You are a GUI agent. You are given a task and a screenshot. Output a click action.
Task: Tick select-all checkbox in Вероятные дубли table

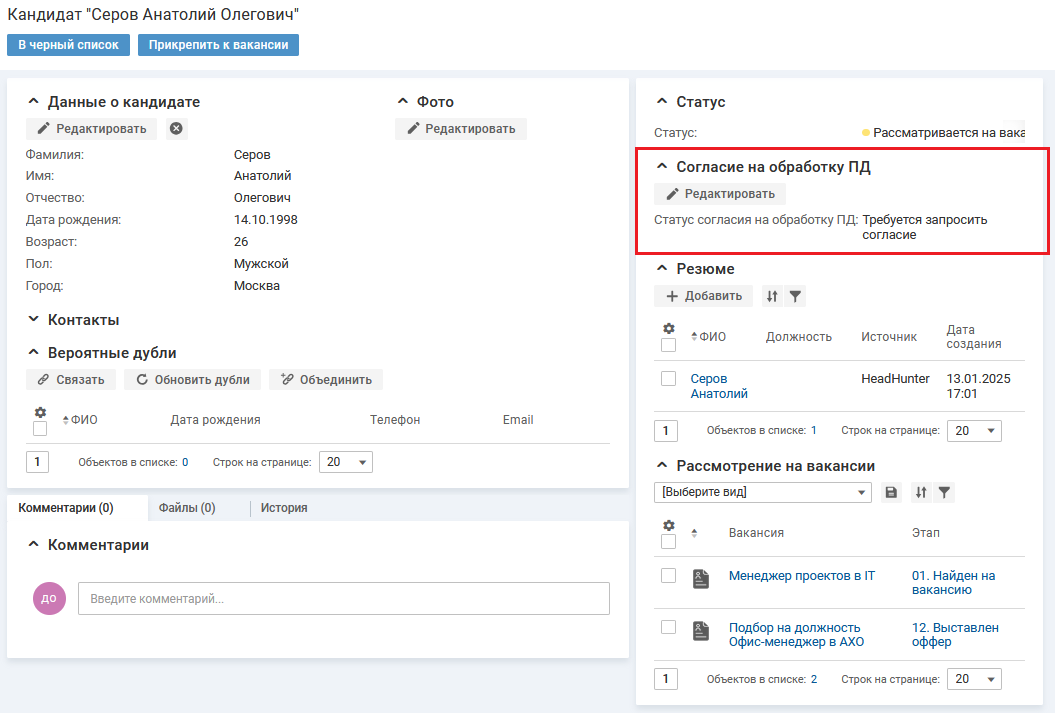pos(40,428)
